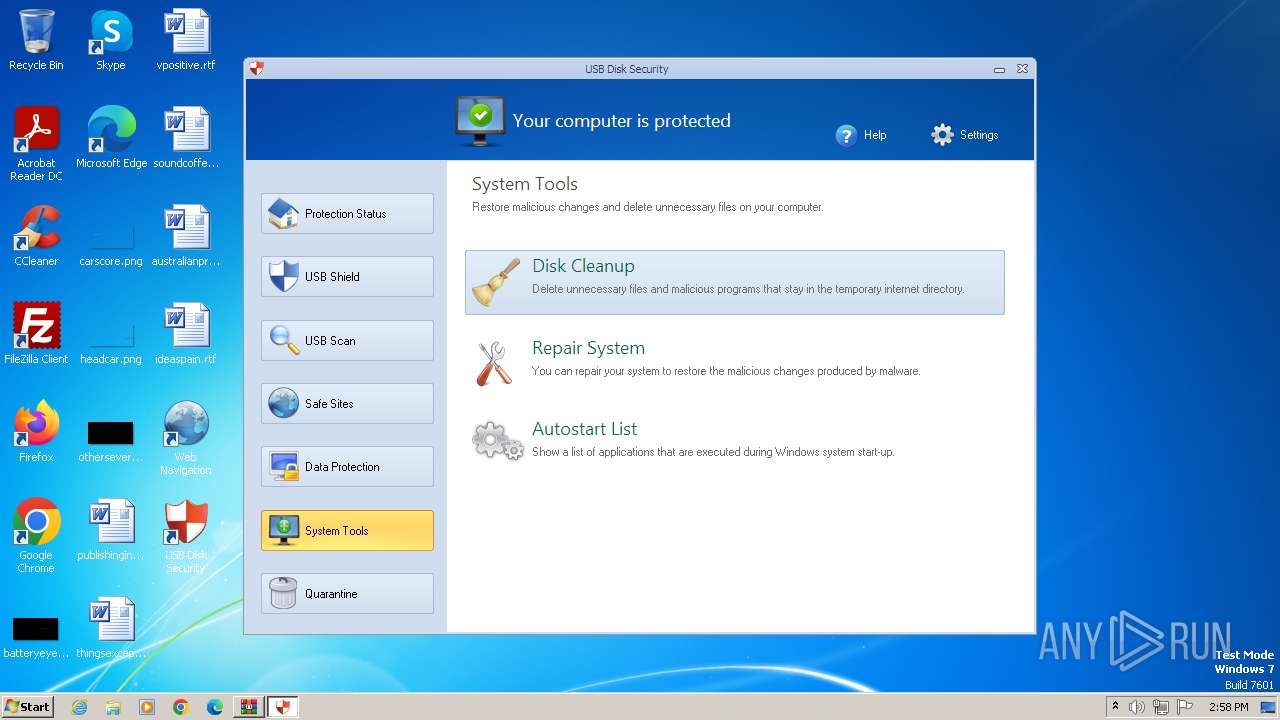Viewport: 1280px width, 720px height.
Task: Click the protected monitor checkmark icon
Action: coord(480,121)
